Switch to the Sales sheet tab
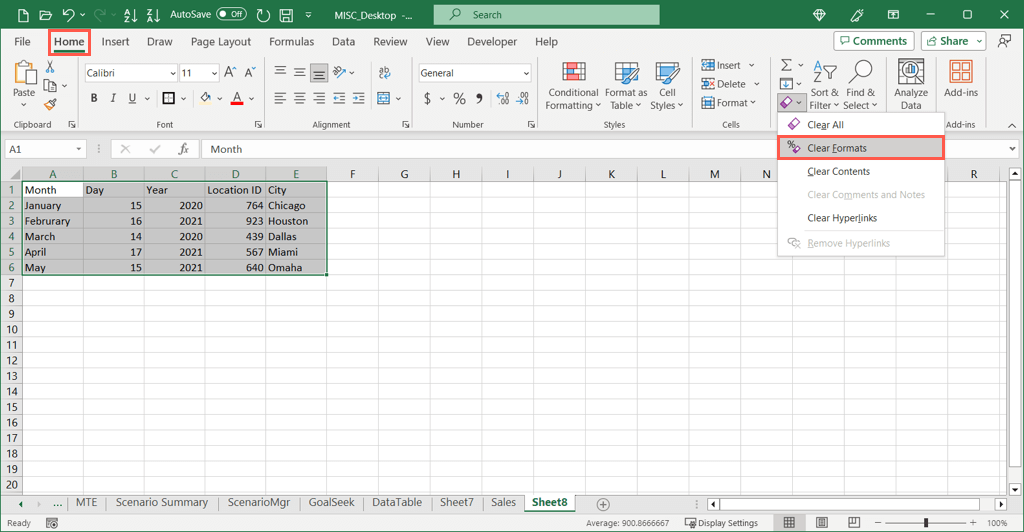 503,502
